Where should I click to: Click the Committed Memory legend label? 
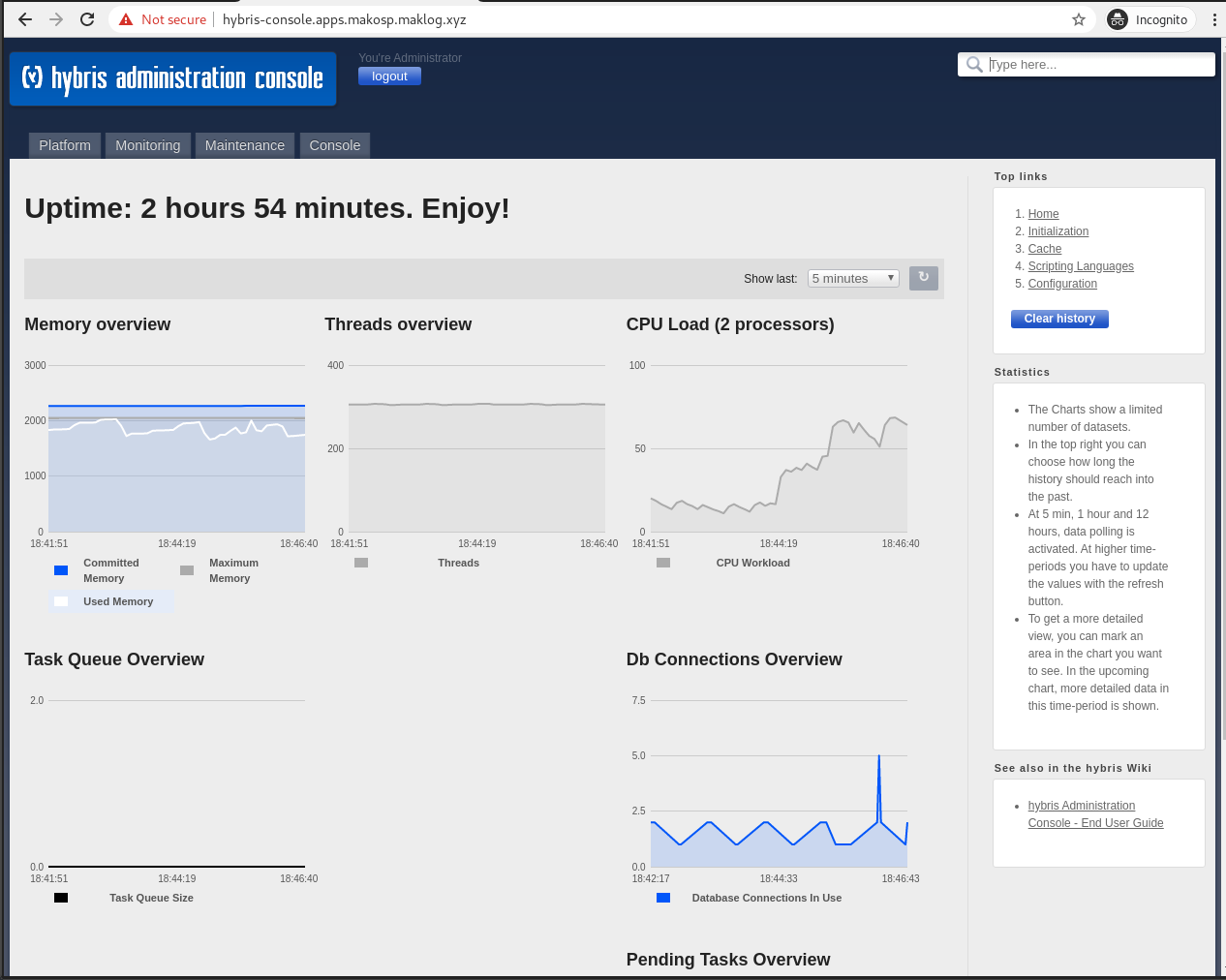click(110, 570)
